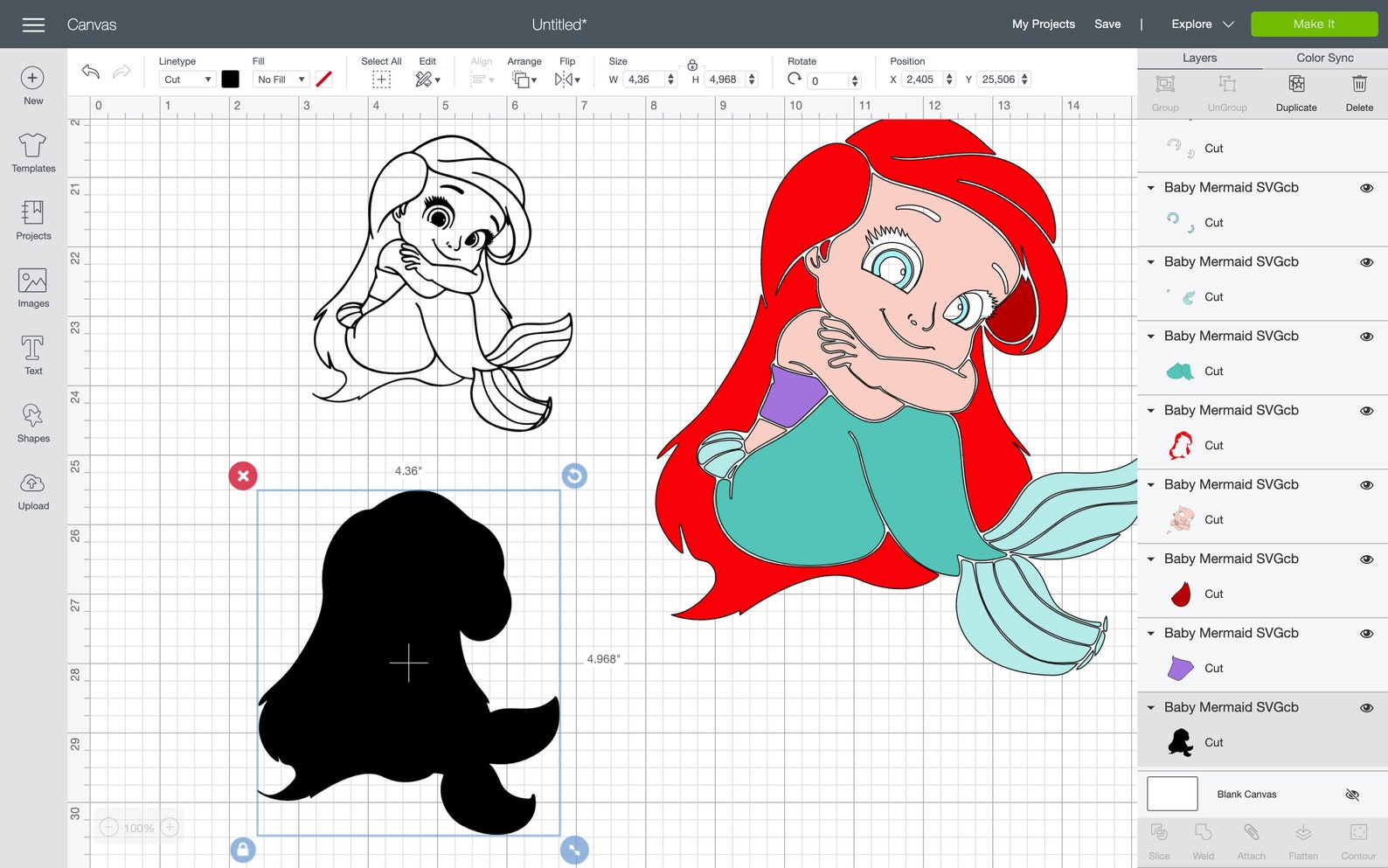
Task: Collapse the purple shape layer group
Action: coord(1151,634)
